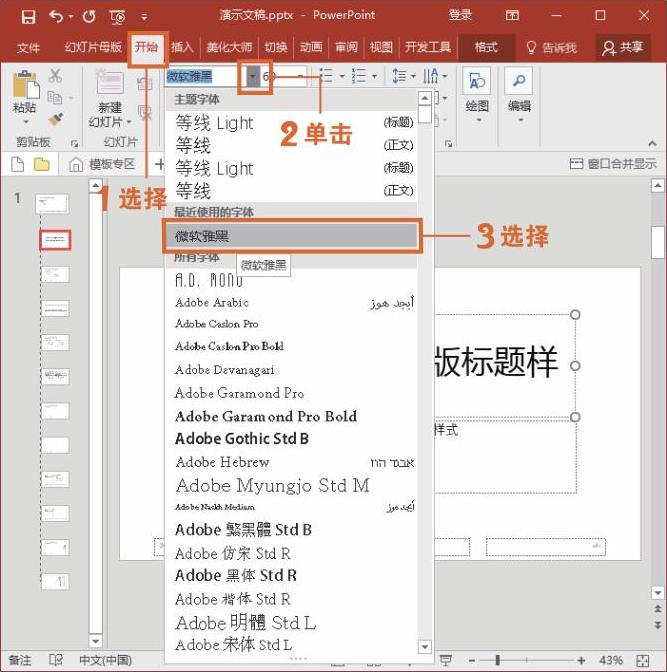This screenshot has height=672, width=667.
Task: Click the Redo icon in quick access
Action: [89, 17]
